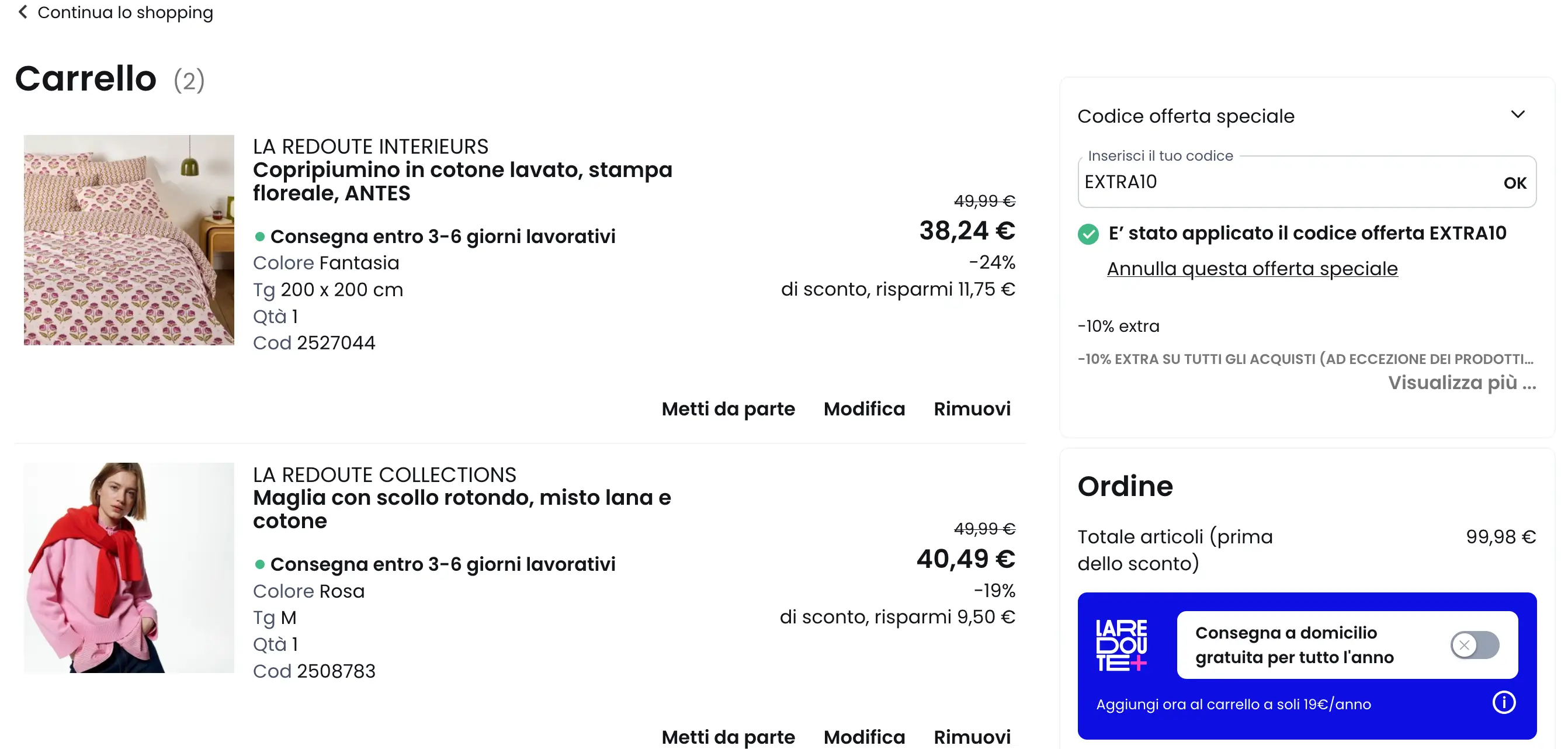Edit the Copripiumino cart item
1568x749 pixels.
pyautogui.click(x=863, y=408)
